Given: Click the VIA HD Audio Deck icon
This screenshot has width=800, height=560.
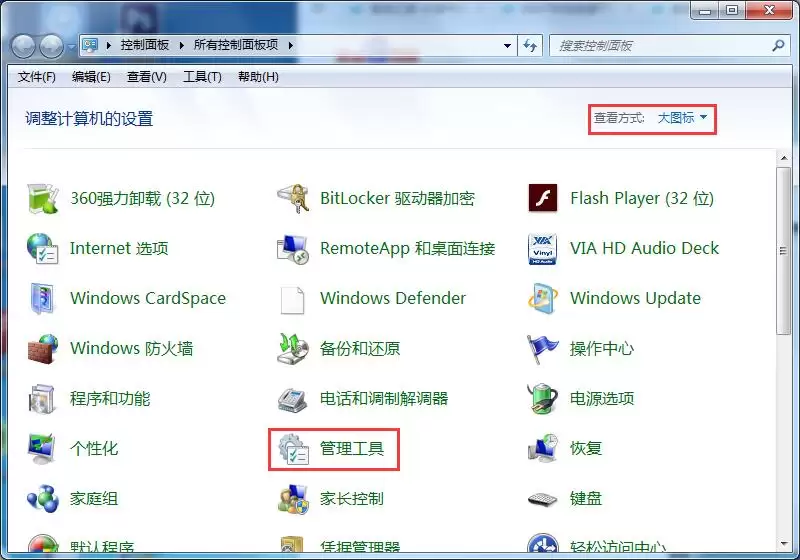Looking at the screenshot, I should point(543,248).
